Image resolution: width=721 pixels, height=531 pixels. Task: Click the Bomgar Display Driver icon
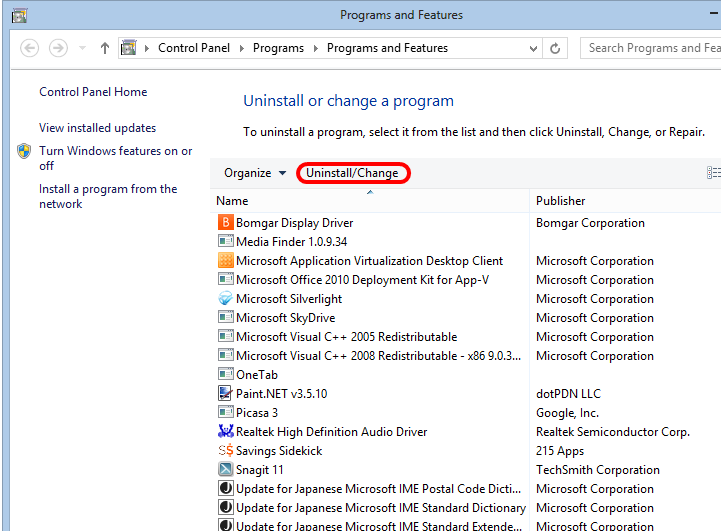click(225, 223)
